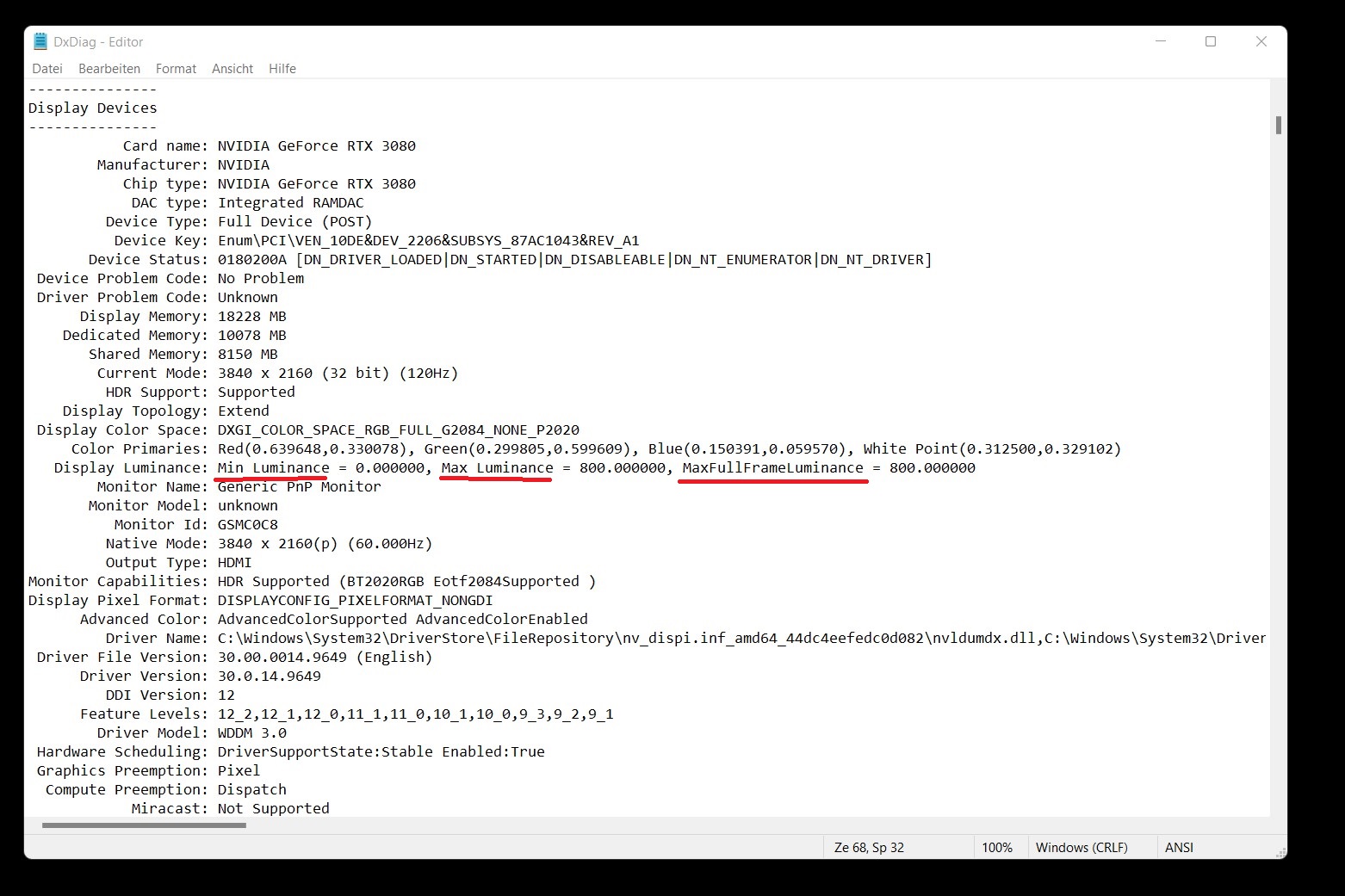The height and width of the screenshot is (896, 1345).
Task: Click DDI Version value '12'
Action: (x=226, y=695)
